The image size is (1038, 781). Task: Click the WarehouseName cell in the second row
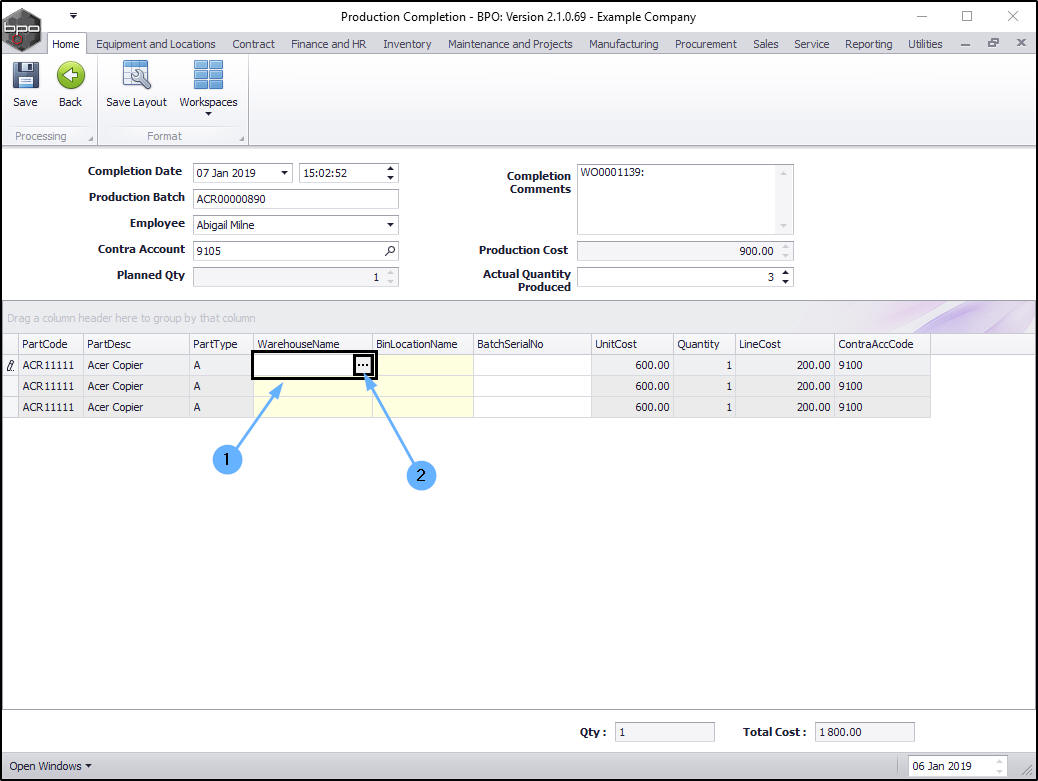coord(312,386)
